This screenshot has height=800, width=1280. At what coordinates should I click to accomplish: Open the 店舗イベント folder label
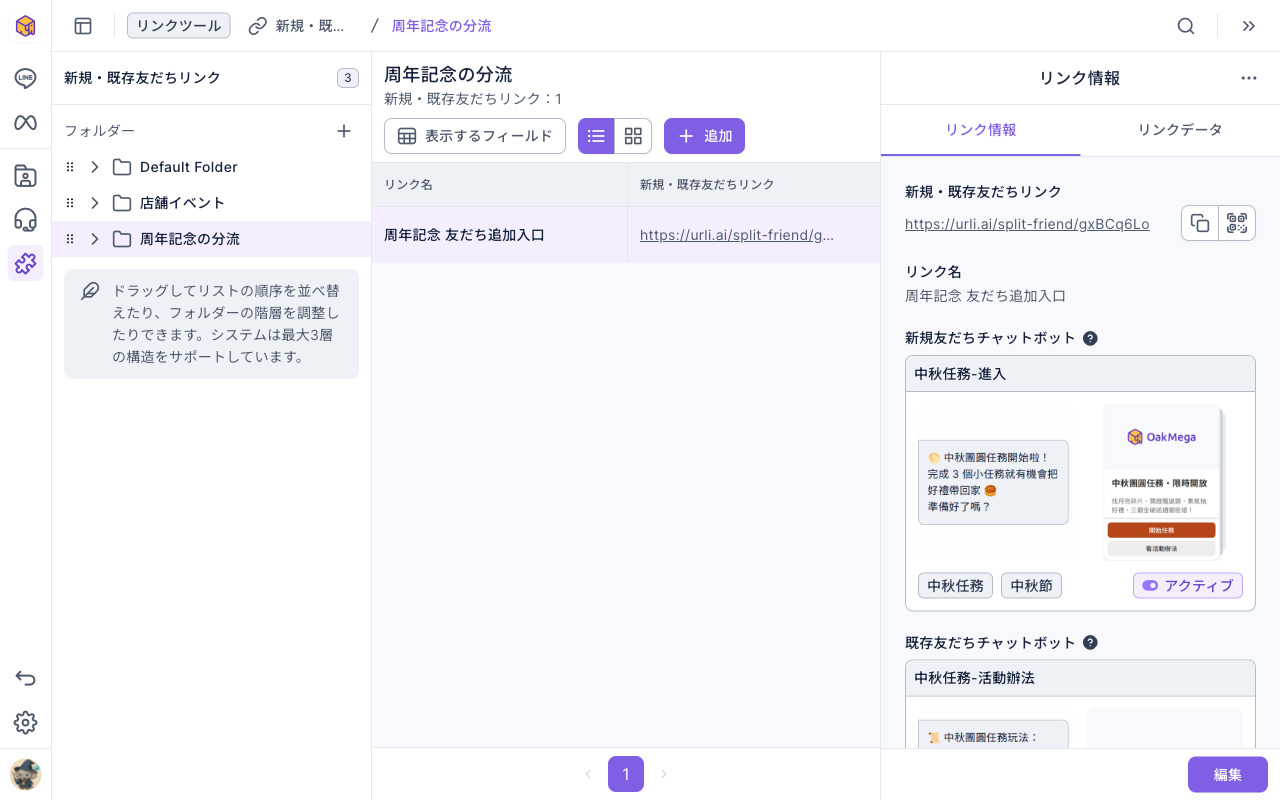183,203
